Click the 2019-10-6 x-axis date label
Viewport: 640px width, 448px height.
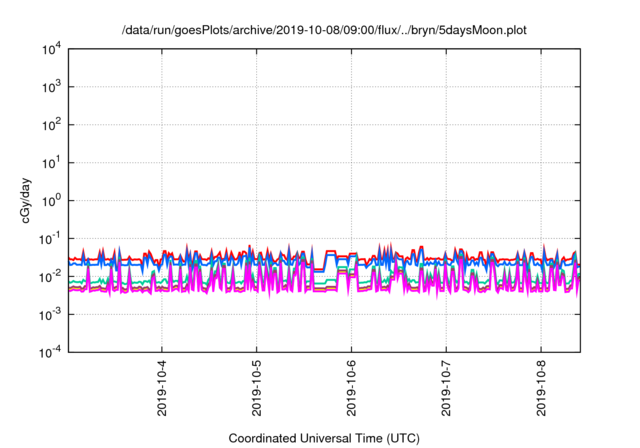coord(351,388)
